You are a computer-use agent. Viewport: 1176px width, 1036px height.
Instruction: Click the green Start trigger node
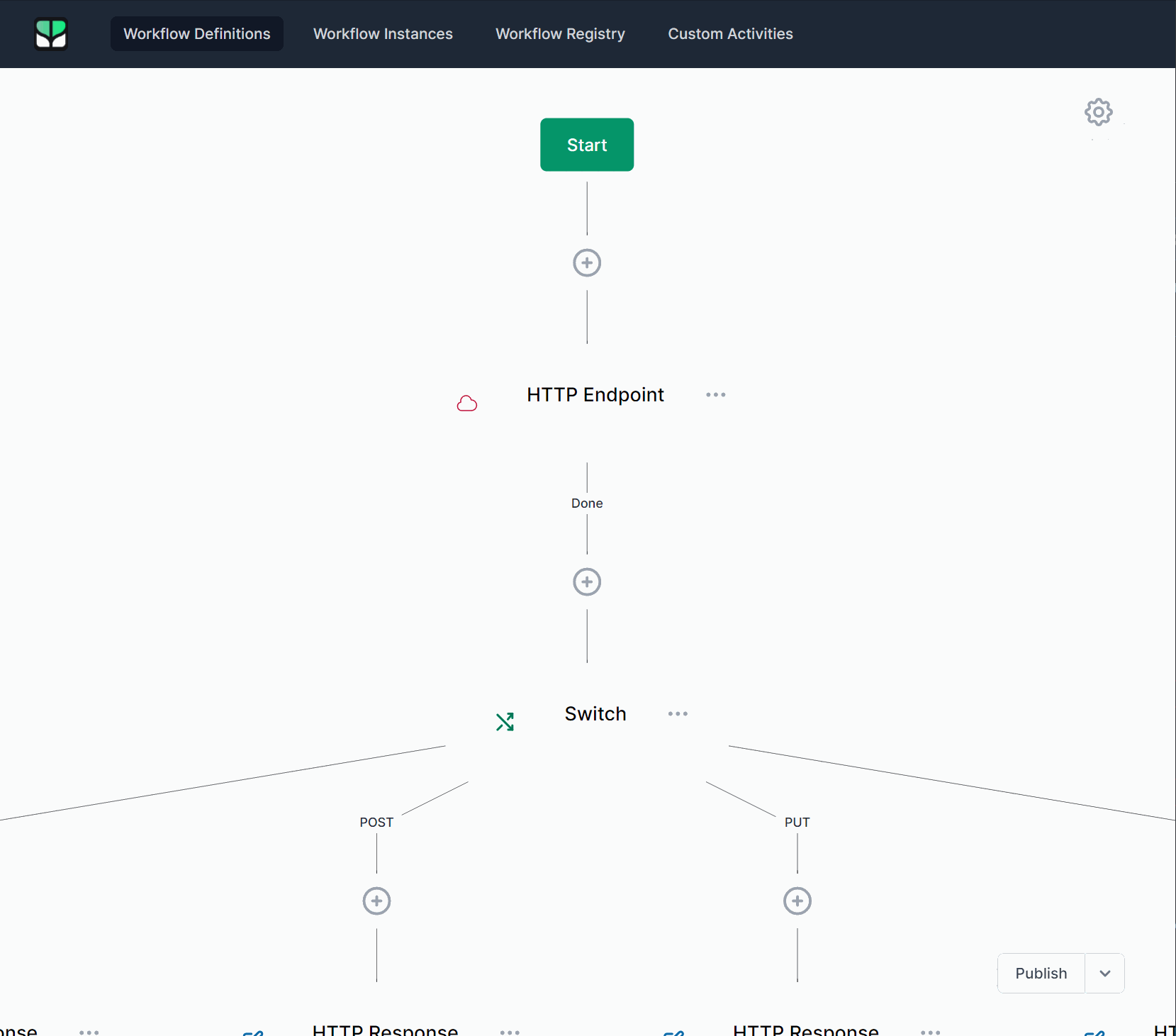pos(586,145)
